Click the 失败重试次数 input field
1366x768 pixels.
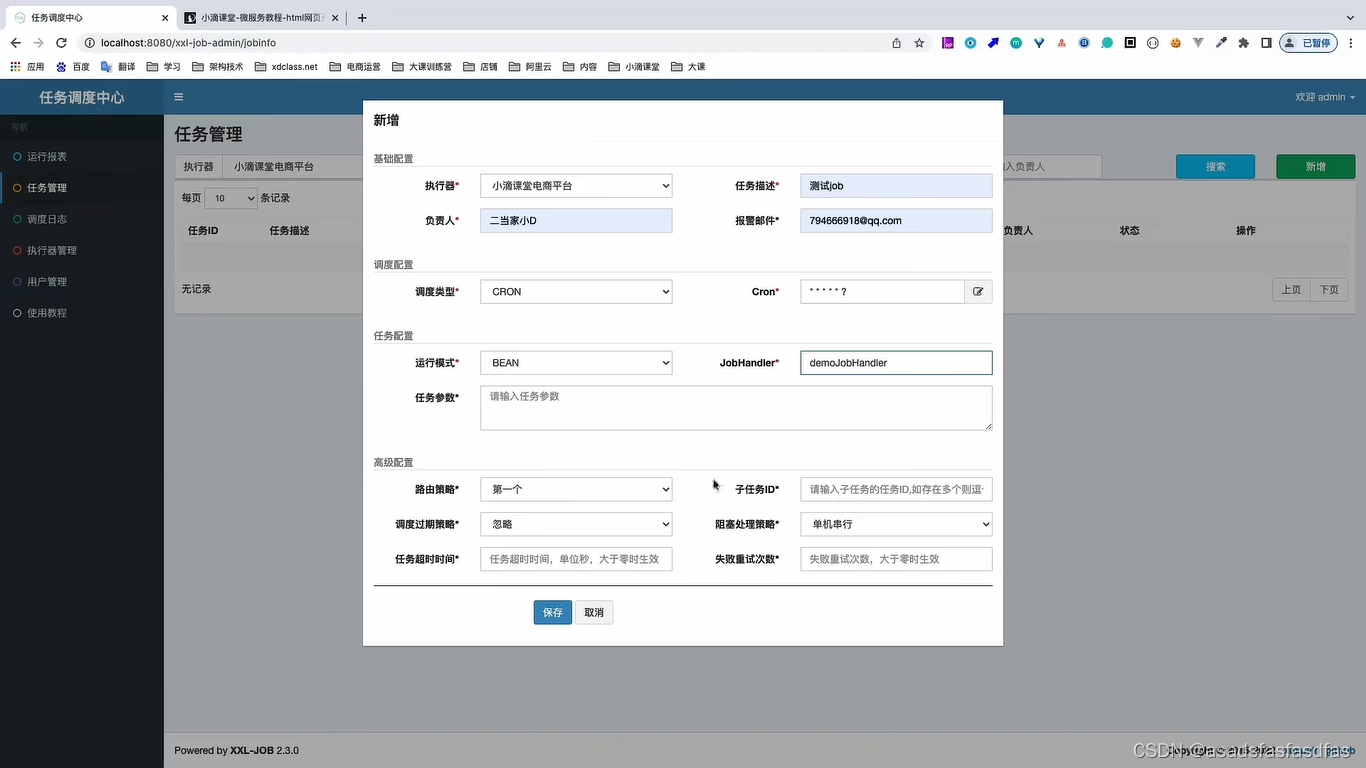[x=896, y=559]
